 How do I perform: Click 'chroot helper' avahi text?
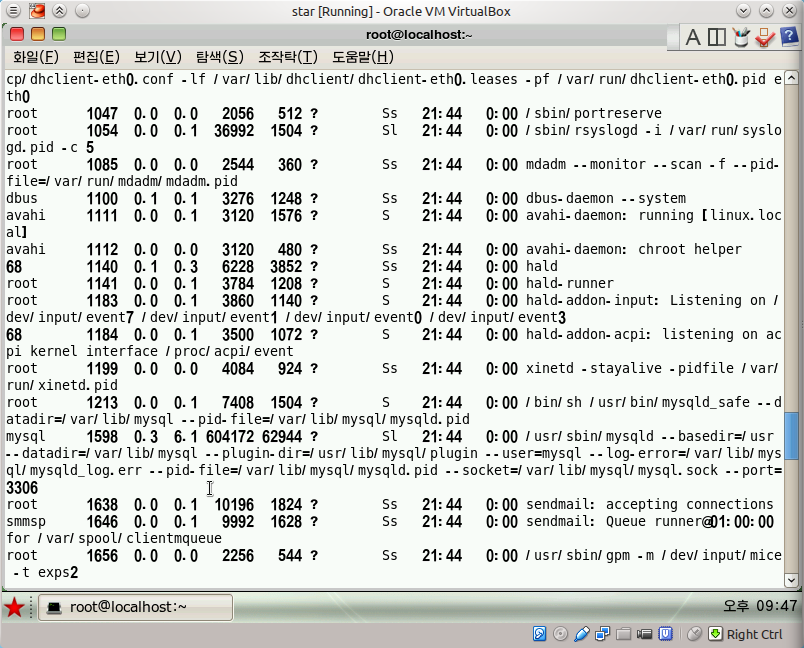click(x=690, y=250)
